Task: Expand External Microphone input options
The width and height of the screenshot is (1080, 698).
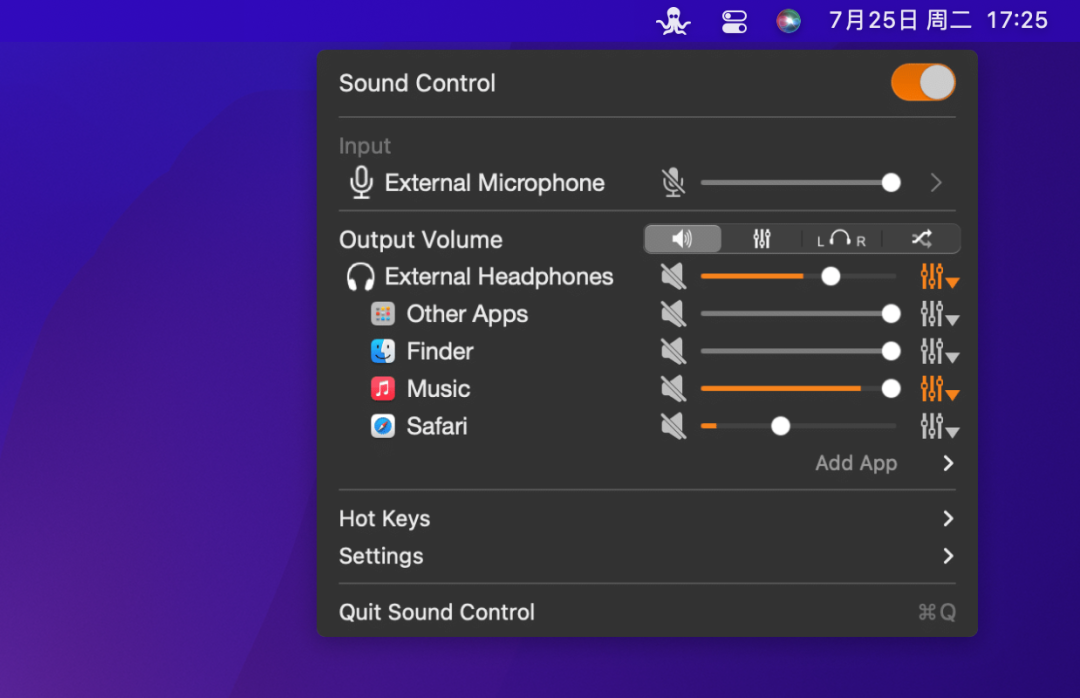Action: click(x=936, y=183)
